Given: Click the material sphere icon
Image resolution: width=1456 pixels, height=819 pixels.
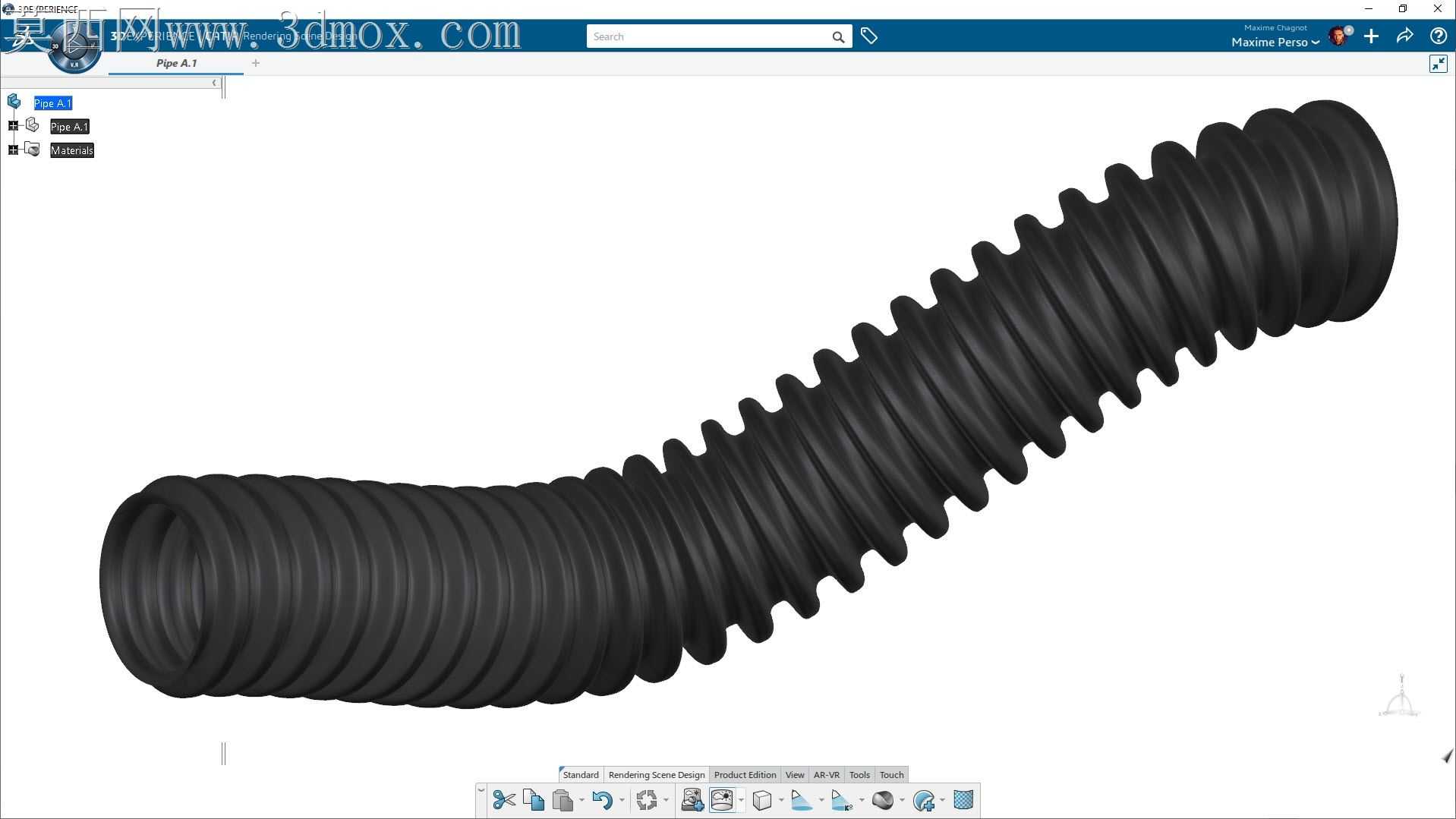Looking at the screenshot, I should [x=882, y=800].
